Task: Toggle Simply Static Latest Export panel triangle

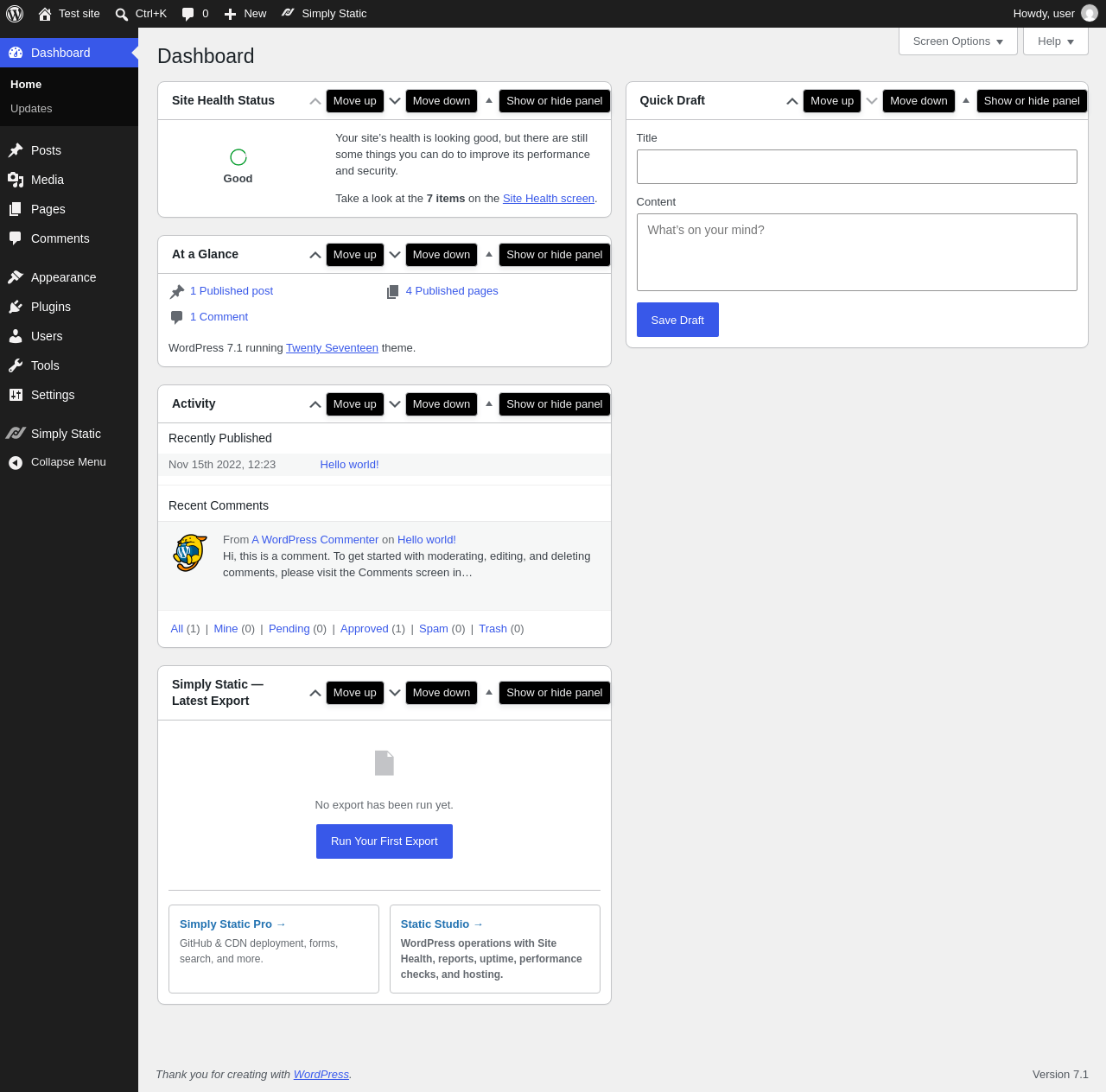Action: coord(489,693)
